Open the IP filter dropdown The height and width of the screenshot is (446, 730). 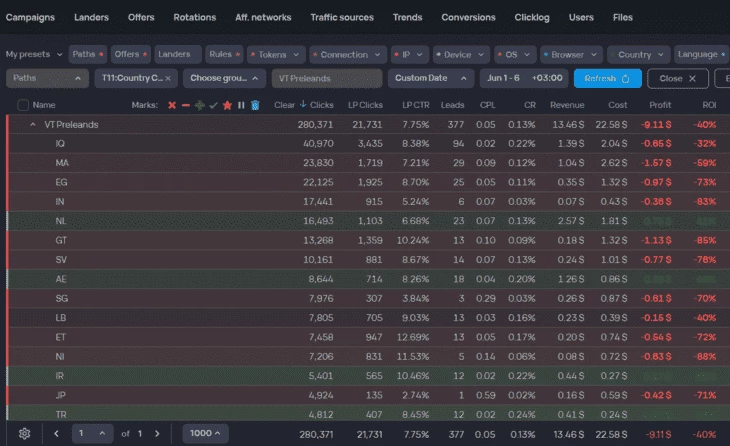[409, 54]
